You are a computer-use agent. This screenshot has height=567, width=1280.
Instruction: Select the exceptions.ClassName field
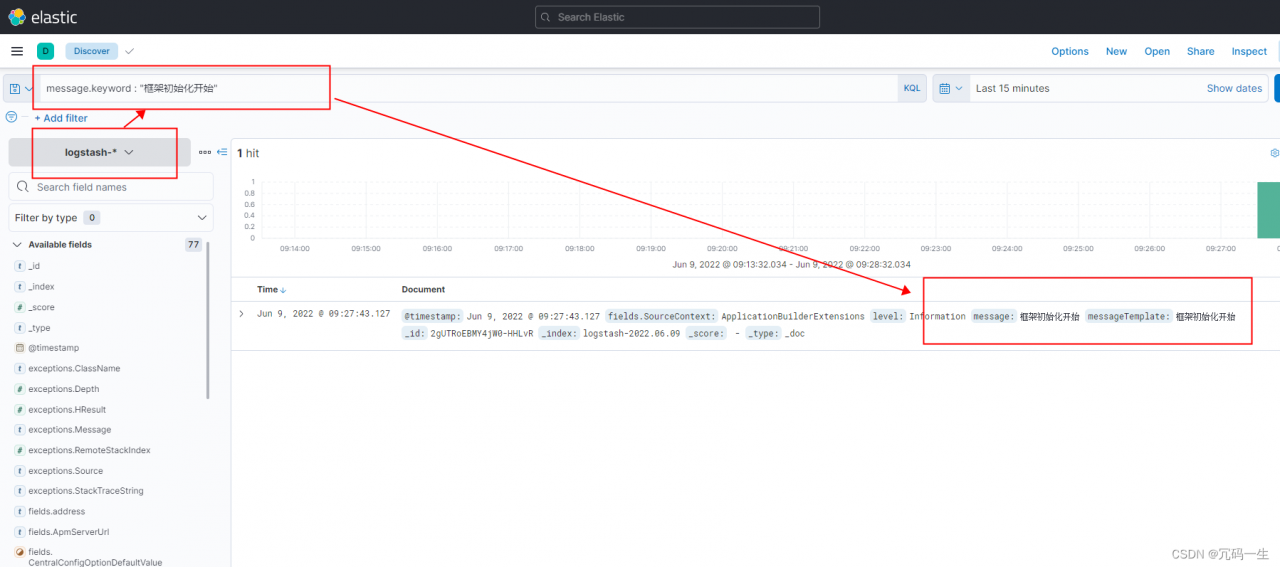click(74, 369)
